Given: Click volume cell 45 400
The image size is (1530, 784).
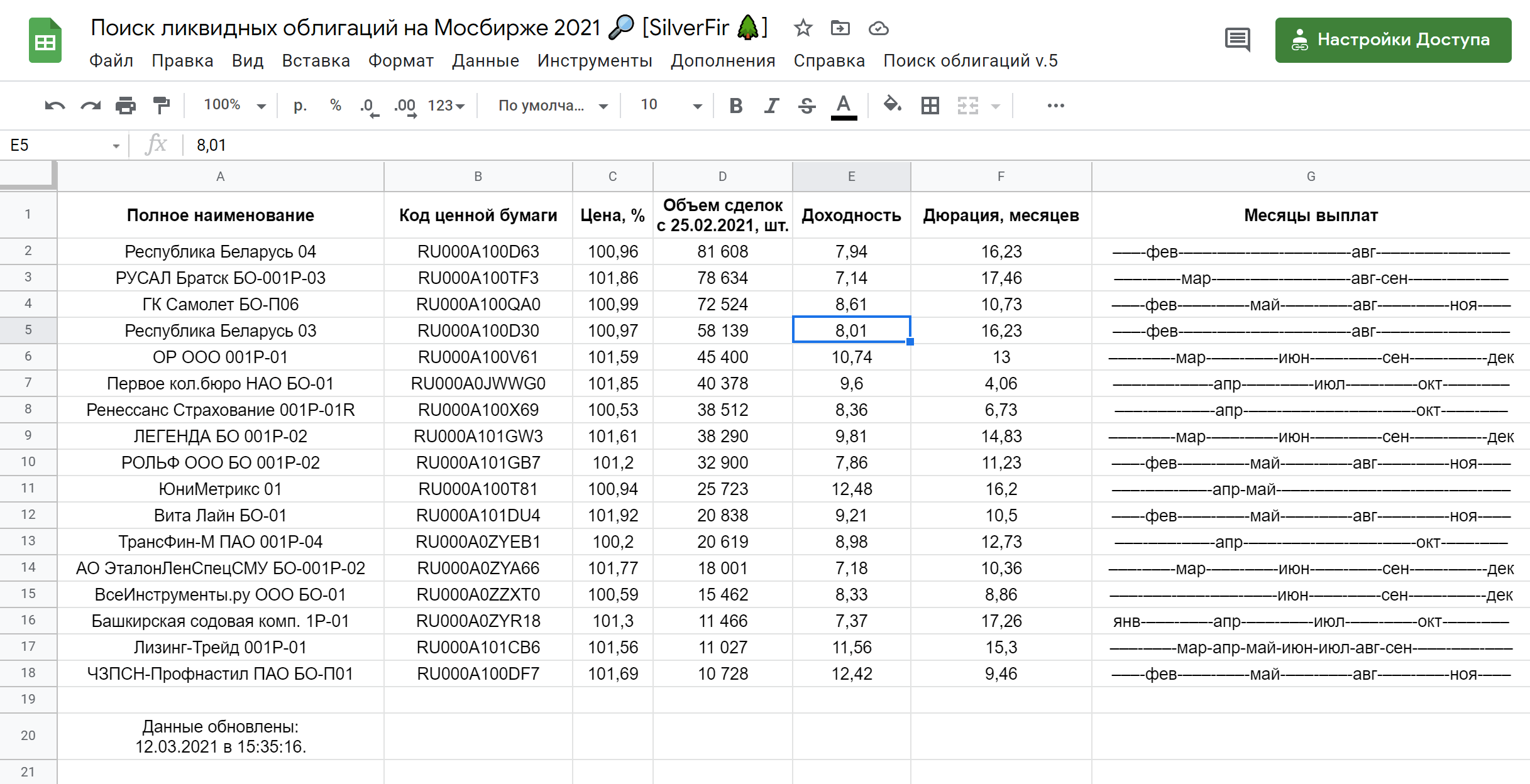Looking at the screenshot, I should (723, 357).
